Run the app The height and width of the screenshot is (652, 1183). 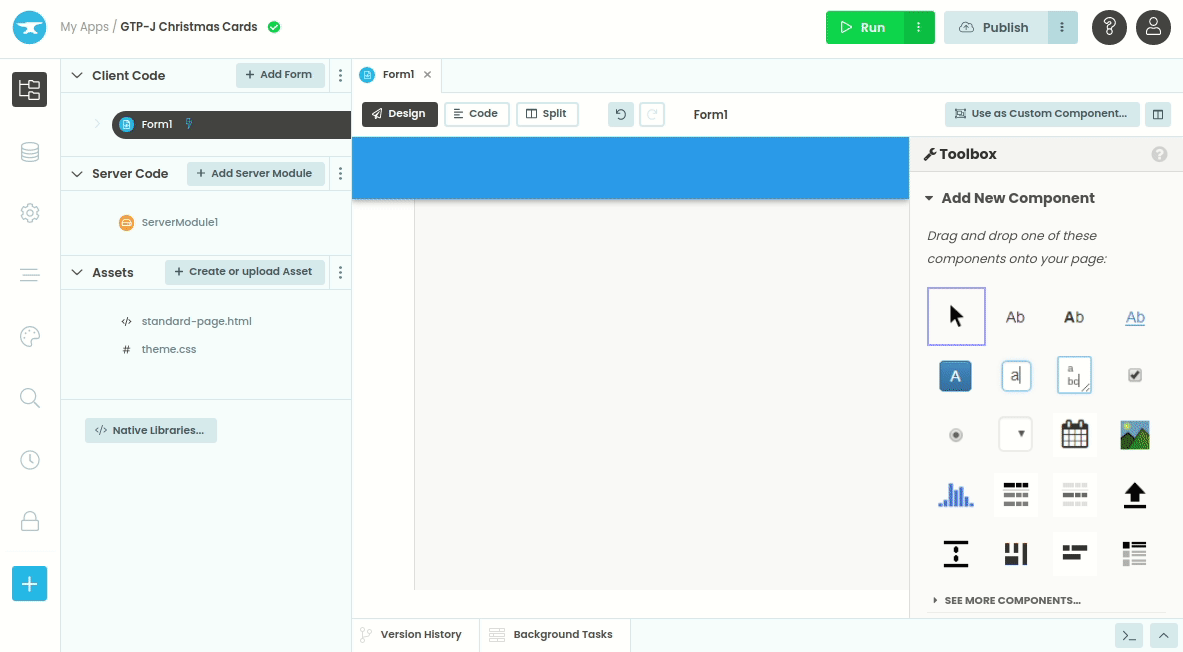[864, 28]
